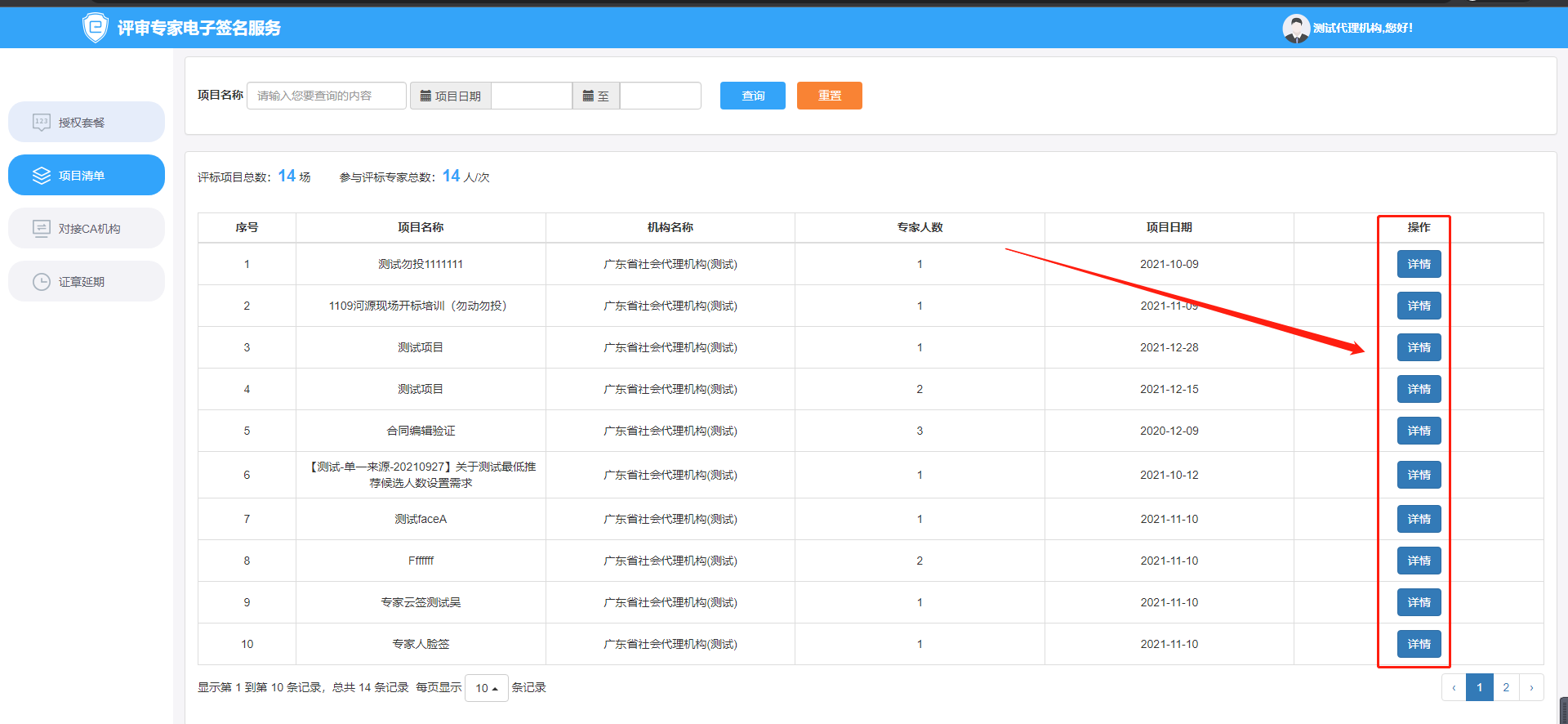Open 详情 for row 4 测试项目
This screenshot has width=1568, height=724.
point(1419,389)
